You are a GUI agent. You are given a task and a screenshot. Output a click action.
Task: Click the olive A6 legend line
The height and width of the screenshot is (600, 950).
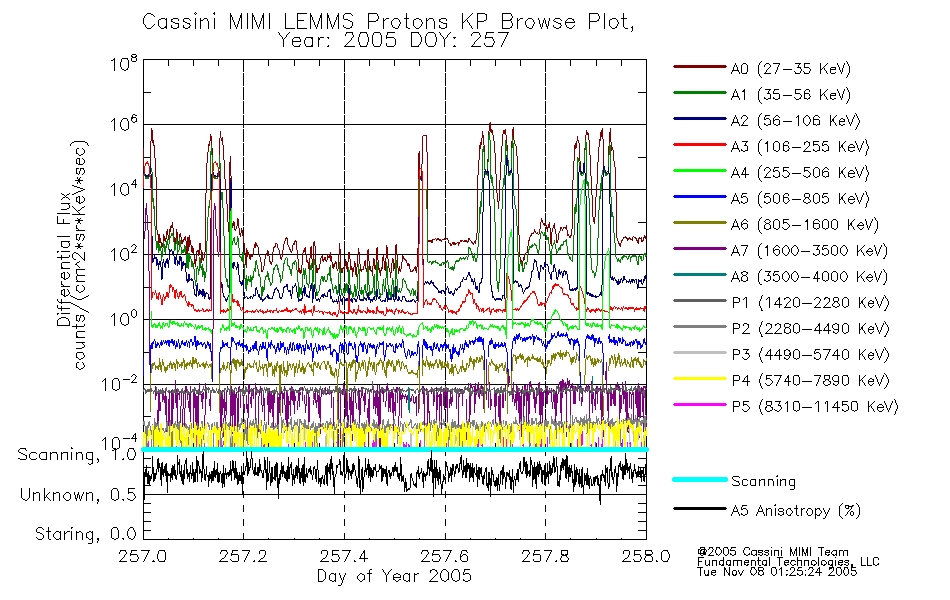click(699, 222)
